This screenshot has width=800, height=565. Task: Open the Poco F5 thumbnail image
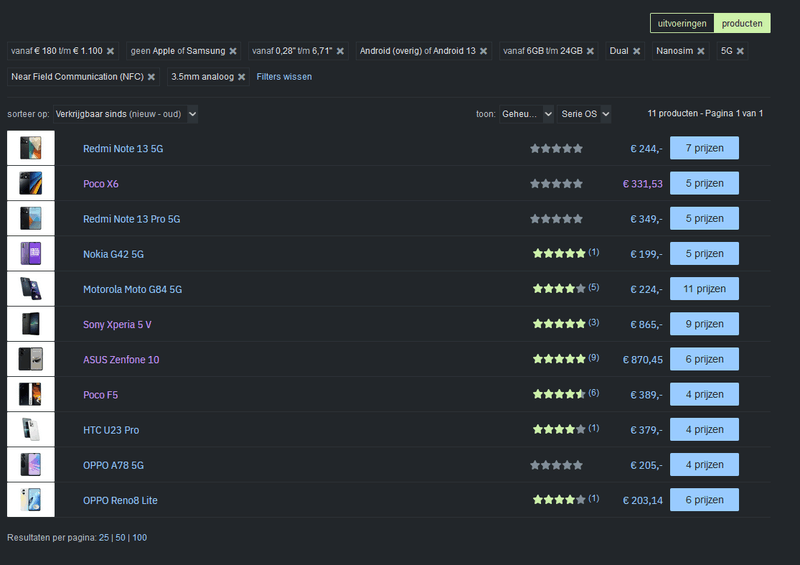[x=31, y=395]
